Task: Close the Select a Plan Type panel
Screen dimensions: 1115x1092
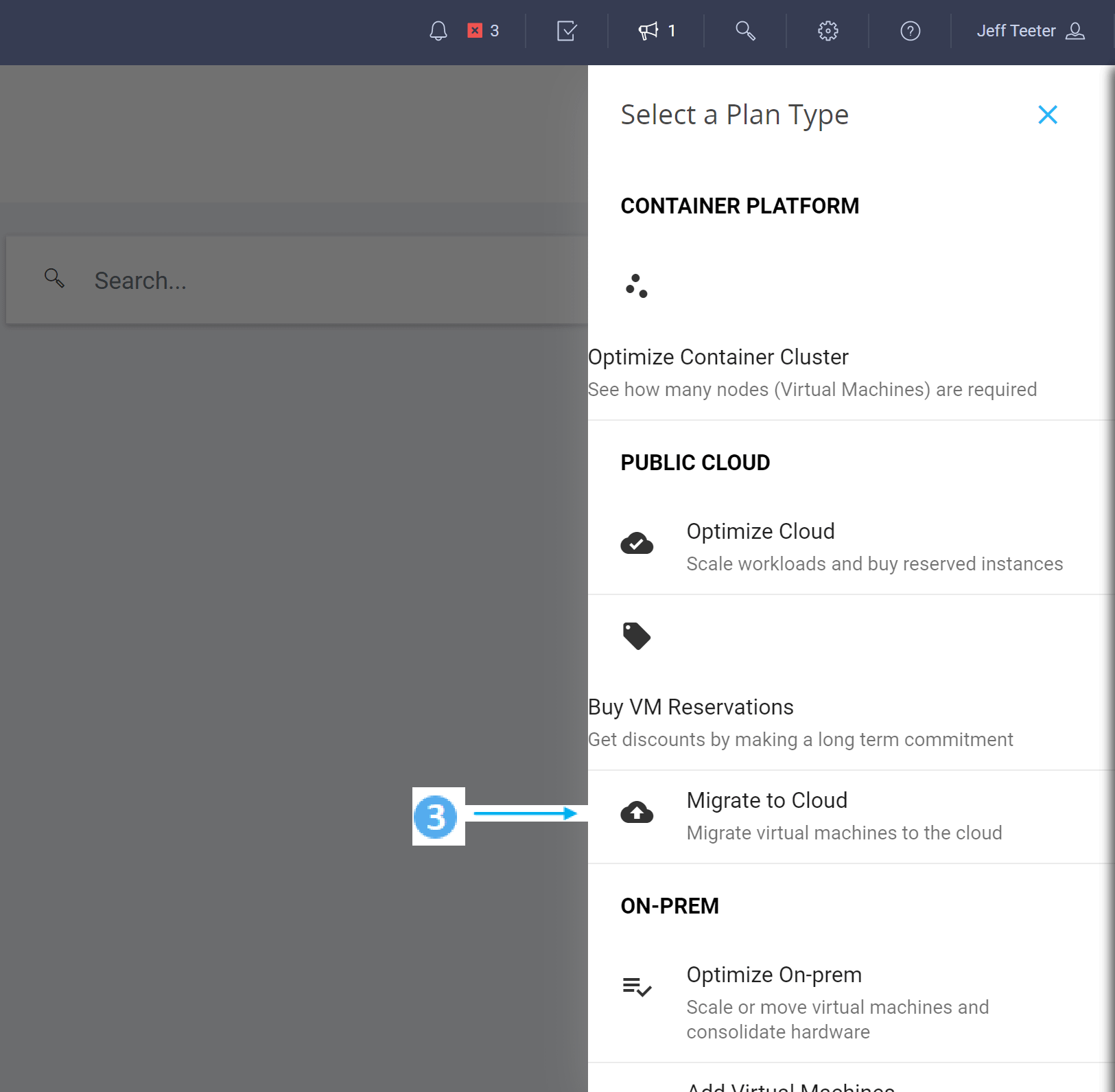Action: (1048, 115)
